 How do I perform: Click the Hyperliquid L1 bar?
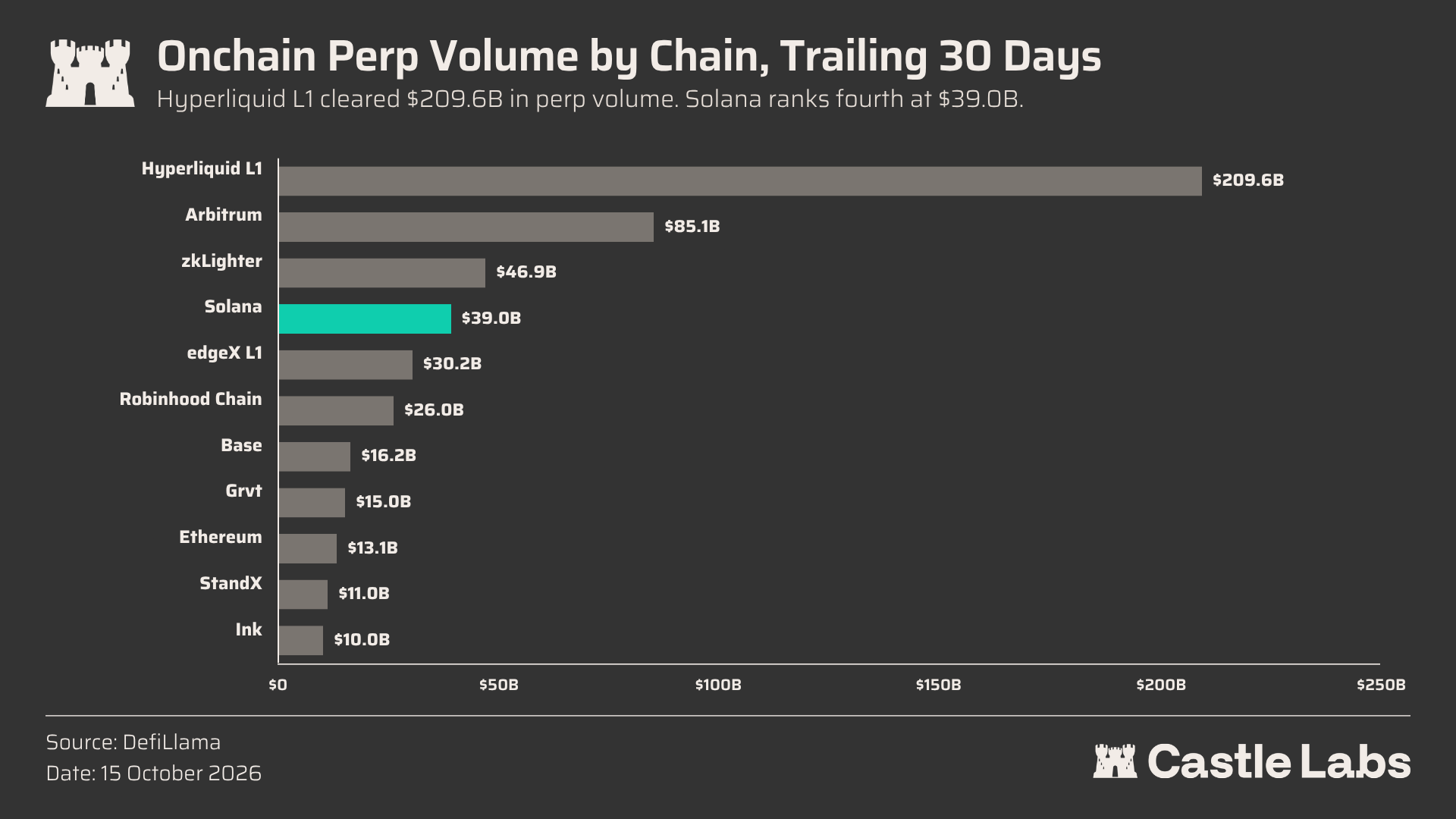click(x=740, y=181)
